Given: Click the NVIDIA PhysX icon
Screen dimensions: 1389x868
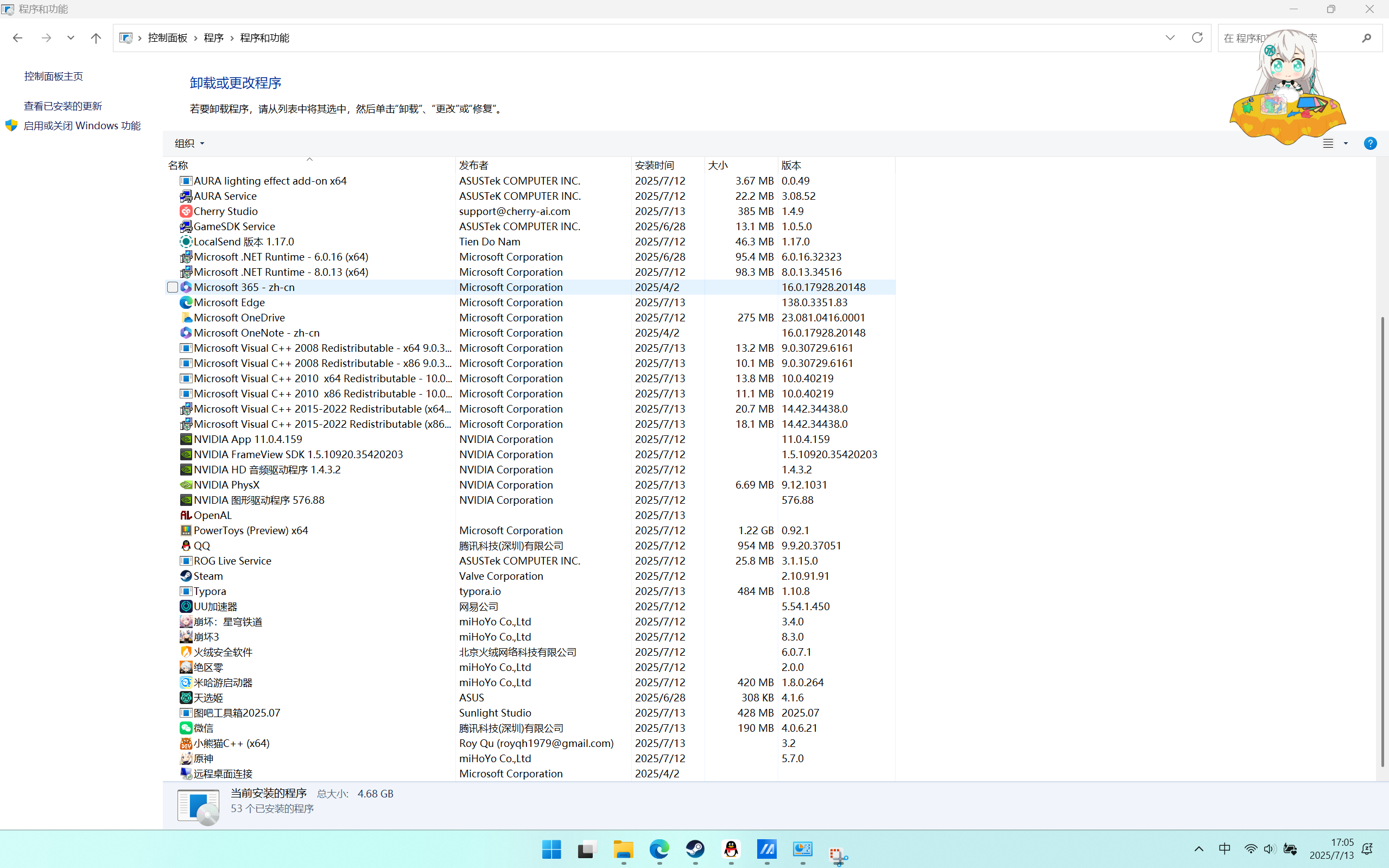Looking at the screenshot, I should point(186,485).
